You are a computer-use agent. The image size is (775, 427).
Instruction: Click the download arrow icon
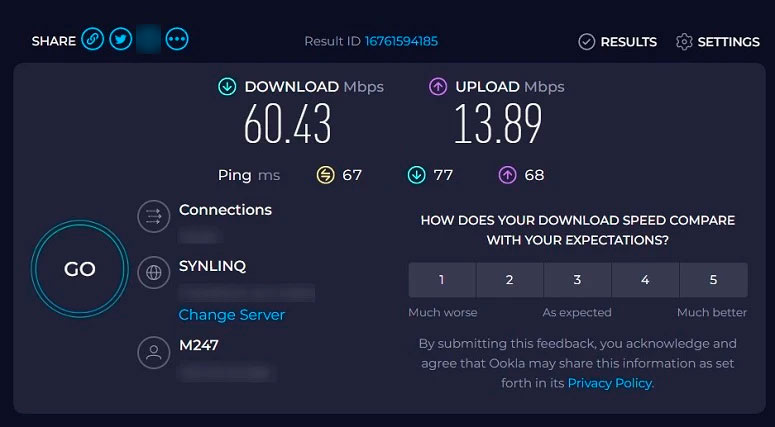coord(227,87)
